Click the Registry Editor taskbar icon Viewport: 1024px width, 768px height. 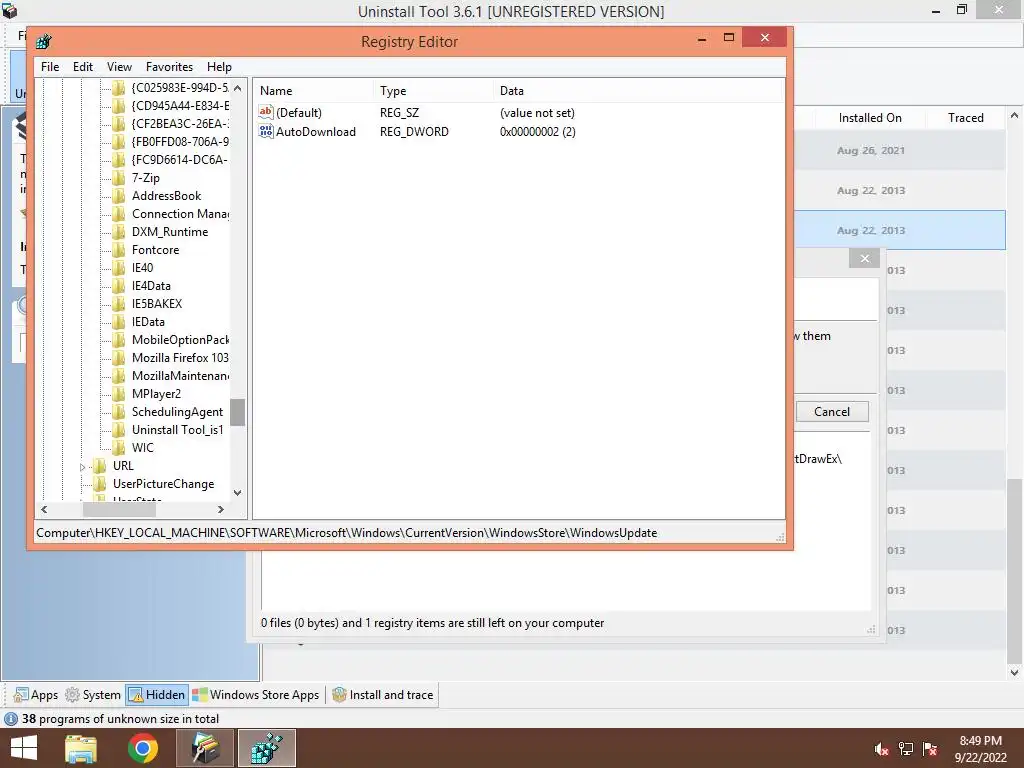pos(266,748)
